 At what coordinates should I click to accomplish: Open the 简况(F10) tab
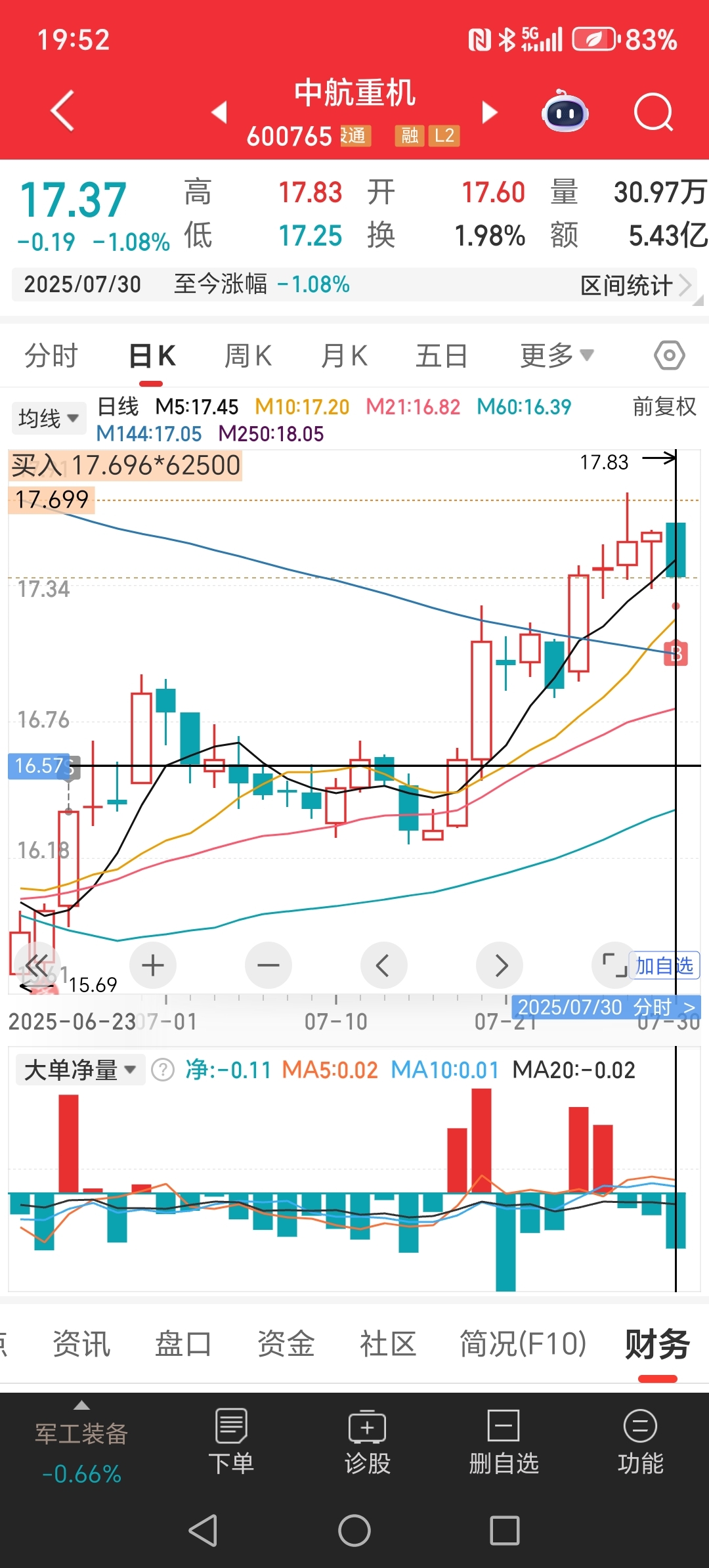click(523, 1343)
